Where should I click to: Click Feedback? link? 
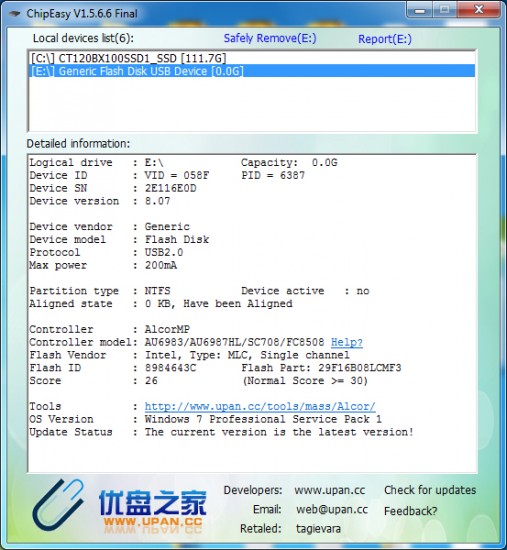point(410,511)
